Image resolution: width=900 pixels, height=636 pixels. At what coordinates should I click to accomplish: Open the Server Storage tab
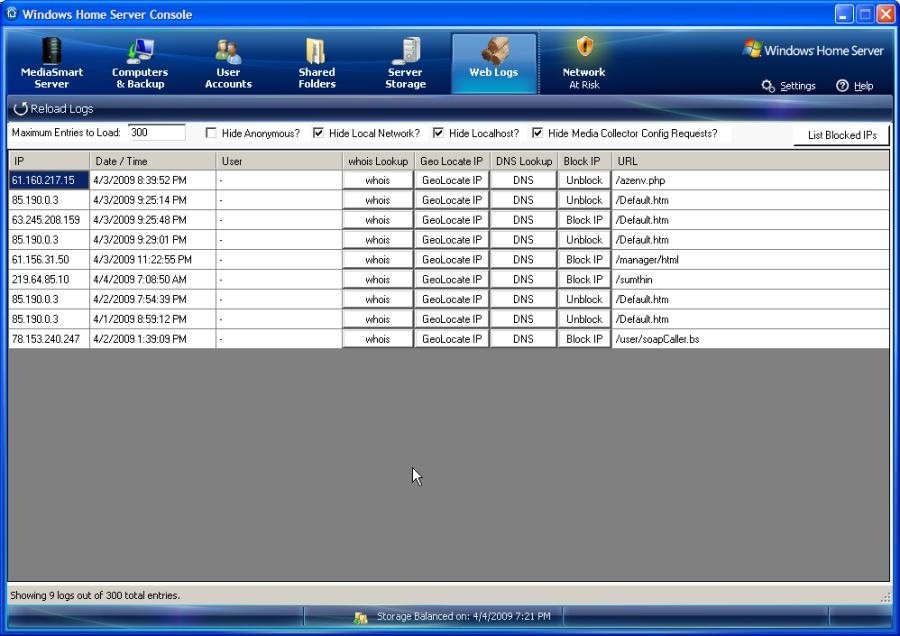[405, 63]
